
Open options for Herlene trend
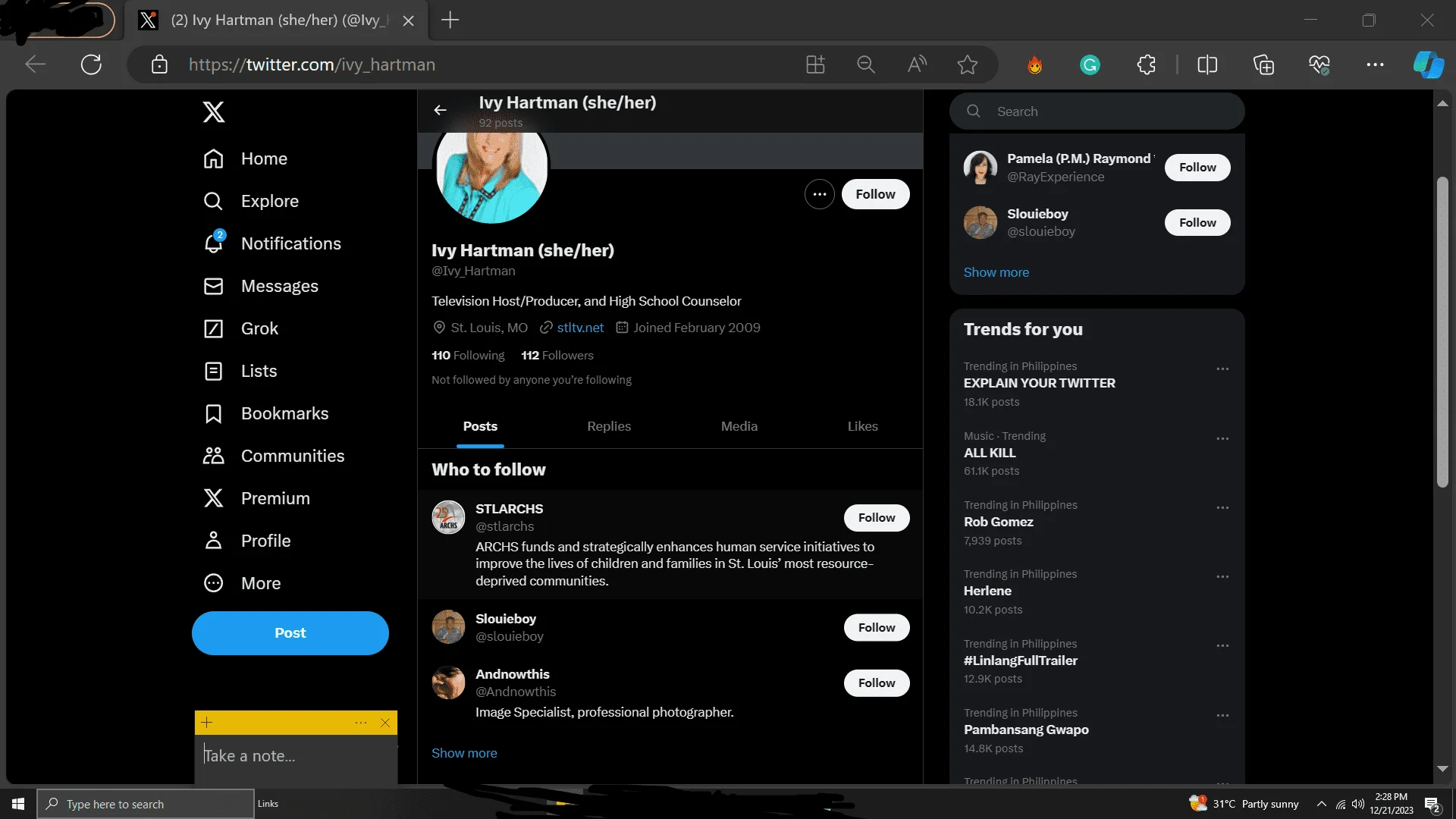1222,577
